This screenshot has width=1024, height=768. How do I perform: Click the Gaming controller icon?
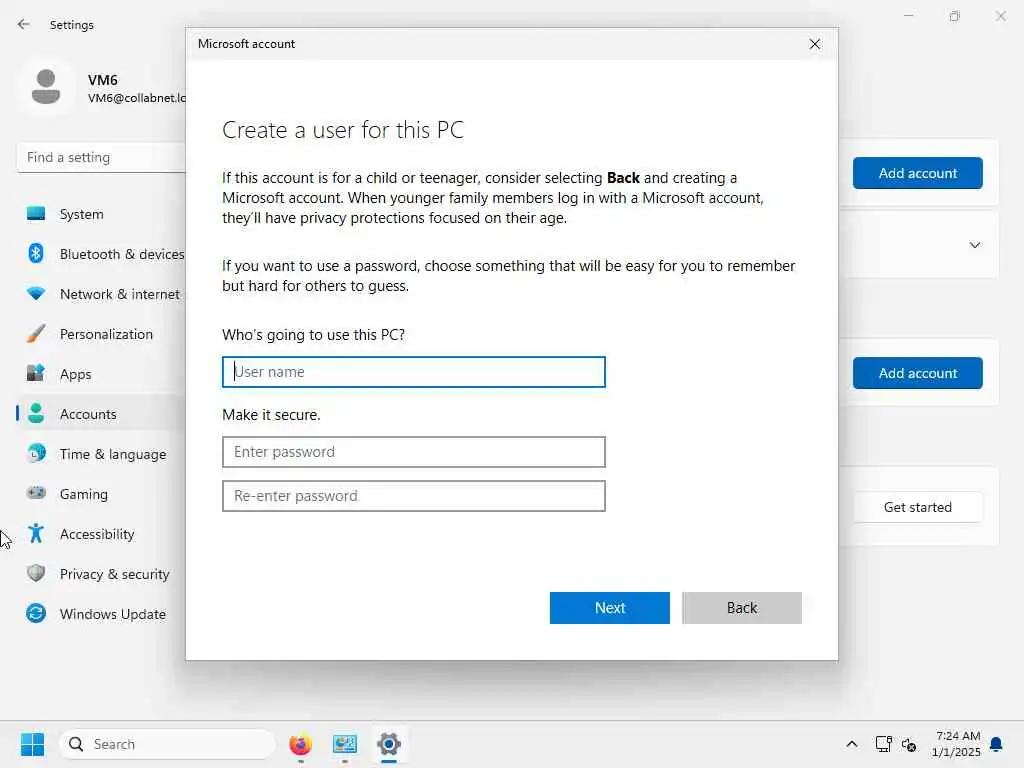click(36, 493)
